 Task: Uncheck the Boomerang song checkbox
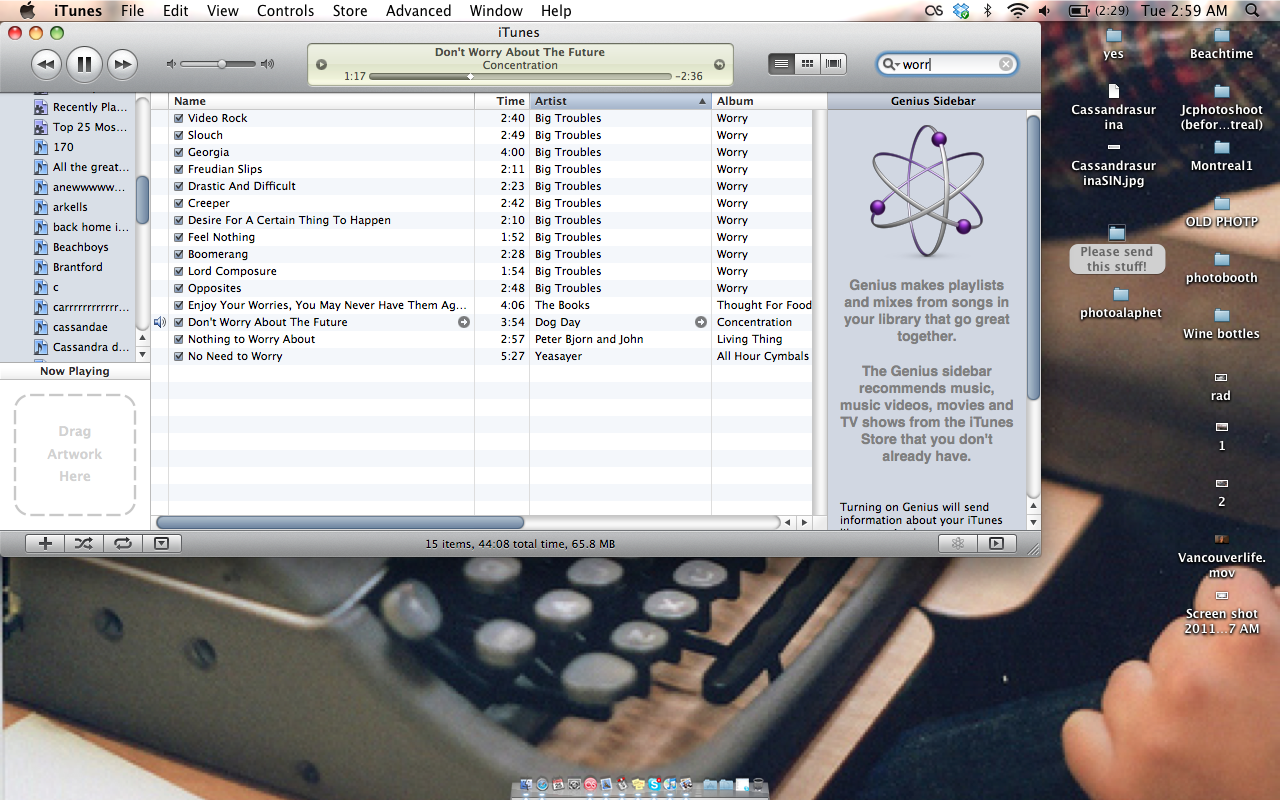179,254
